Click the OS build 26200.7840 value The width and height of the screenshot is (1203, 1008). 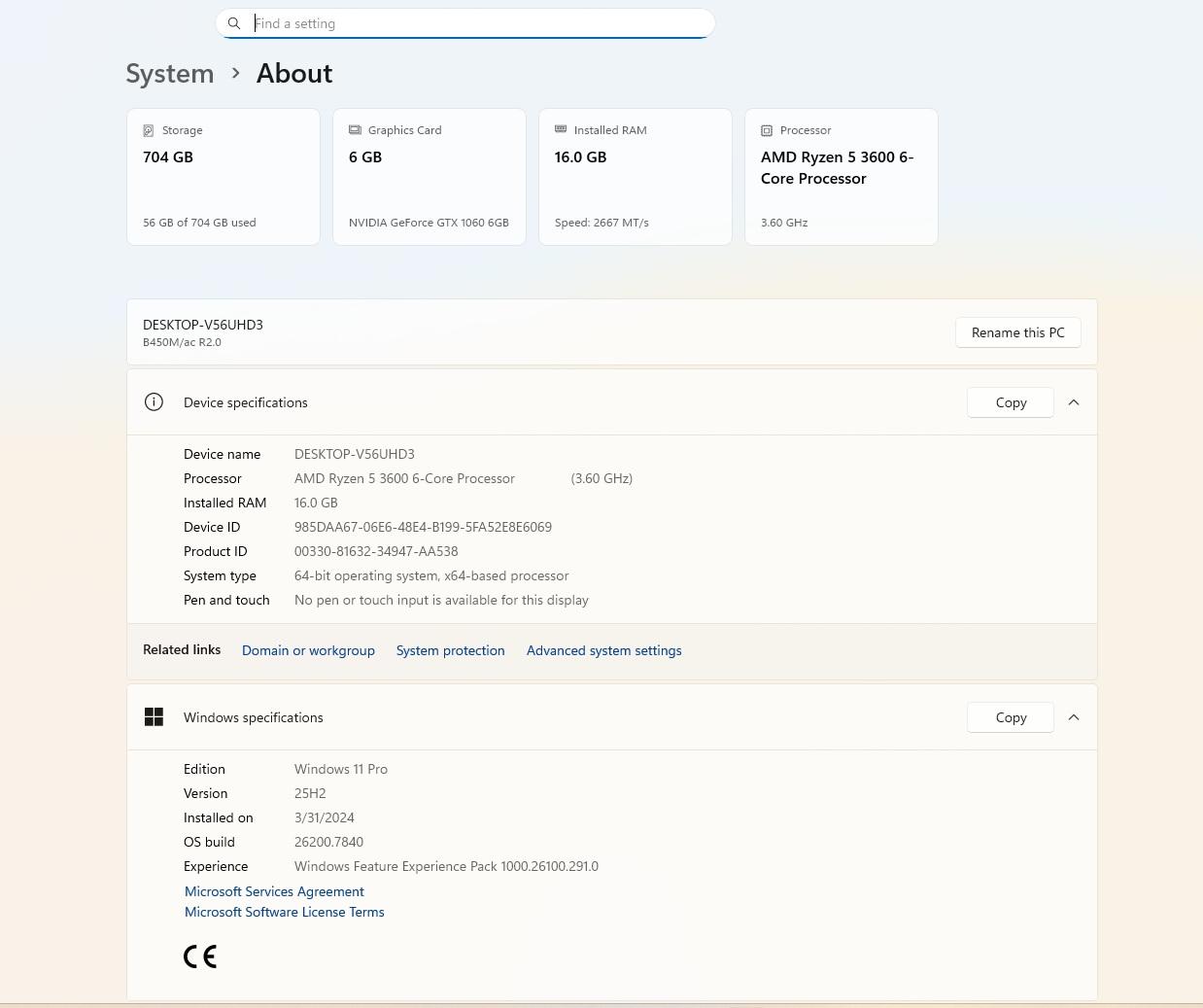pyautogui.click(x=328, y=842)
